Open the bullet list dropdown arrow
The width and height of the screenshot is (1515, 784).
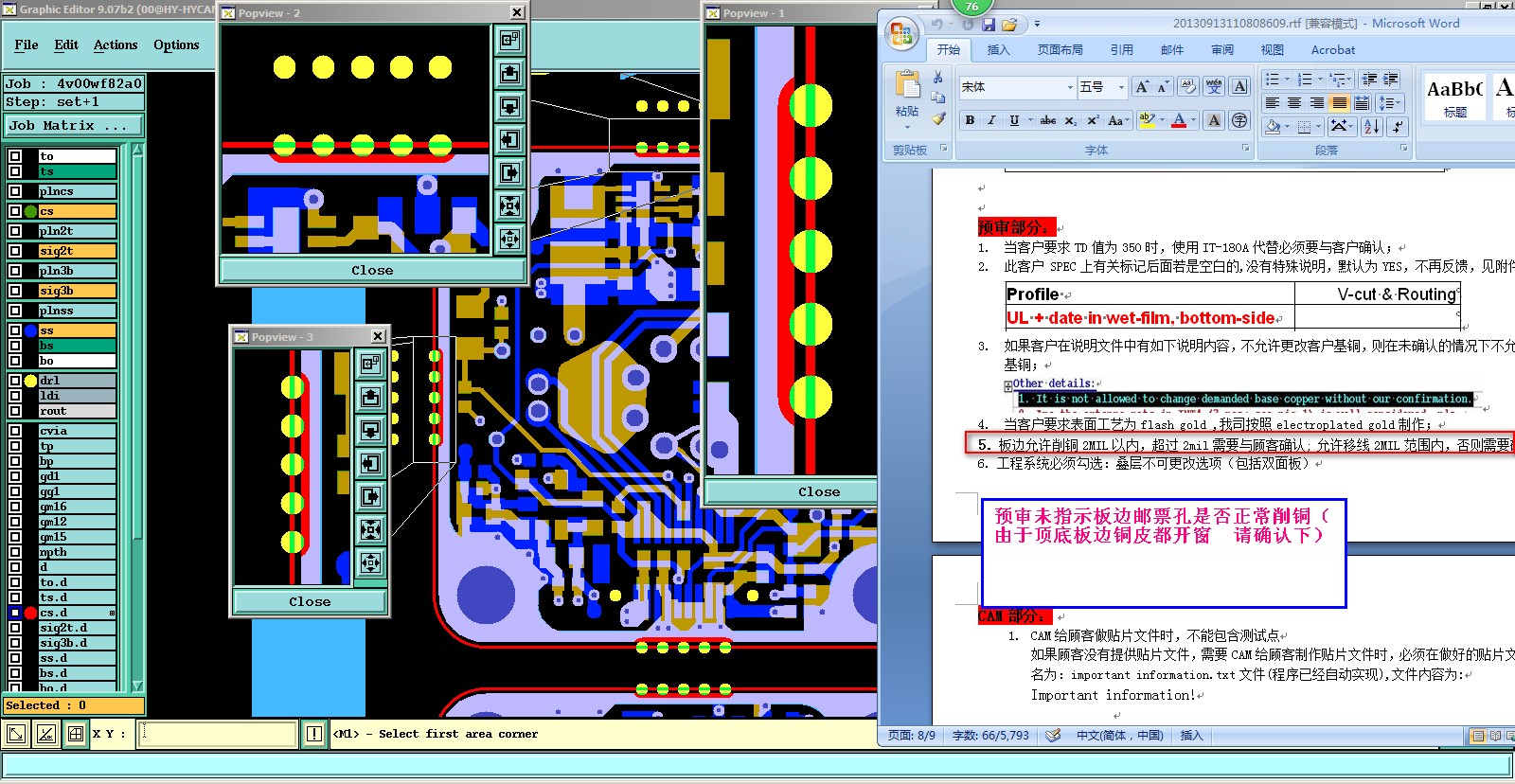(x=1287, y=80)
